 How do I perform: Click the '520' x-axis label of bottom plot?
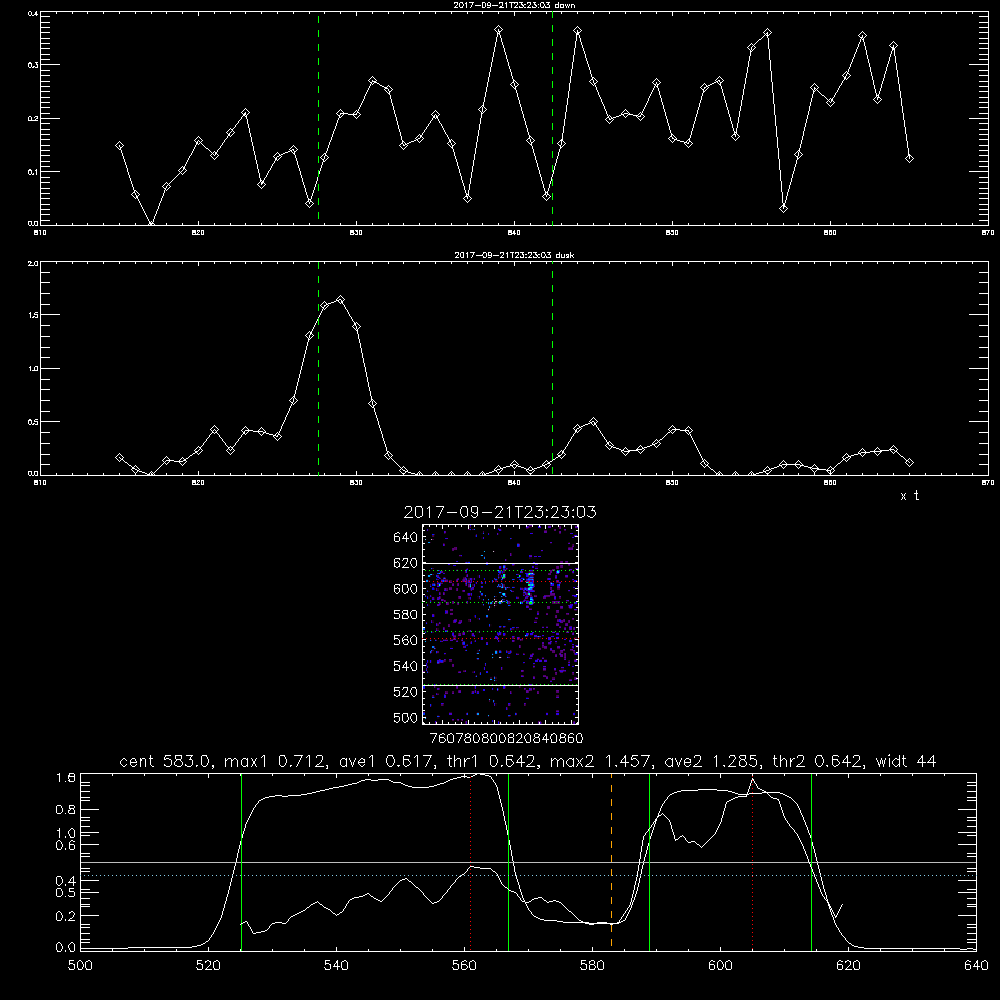click(208, 966)
